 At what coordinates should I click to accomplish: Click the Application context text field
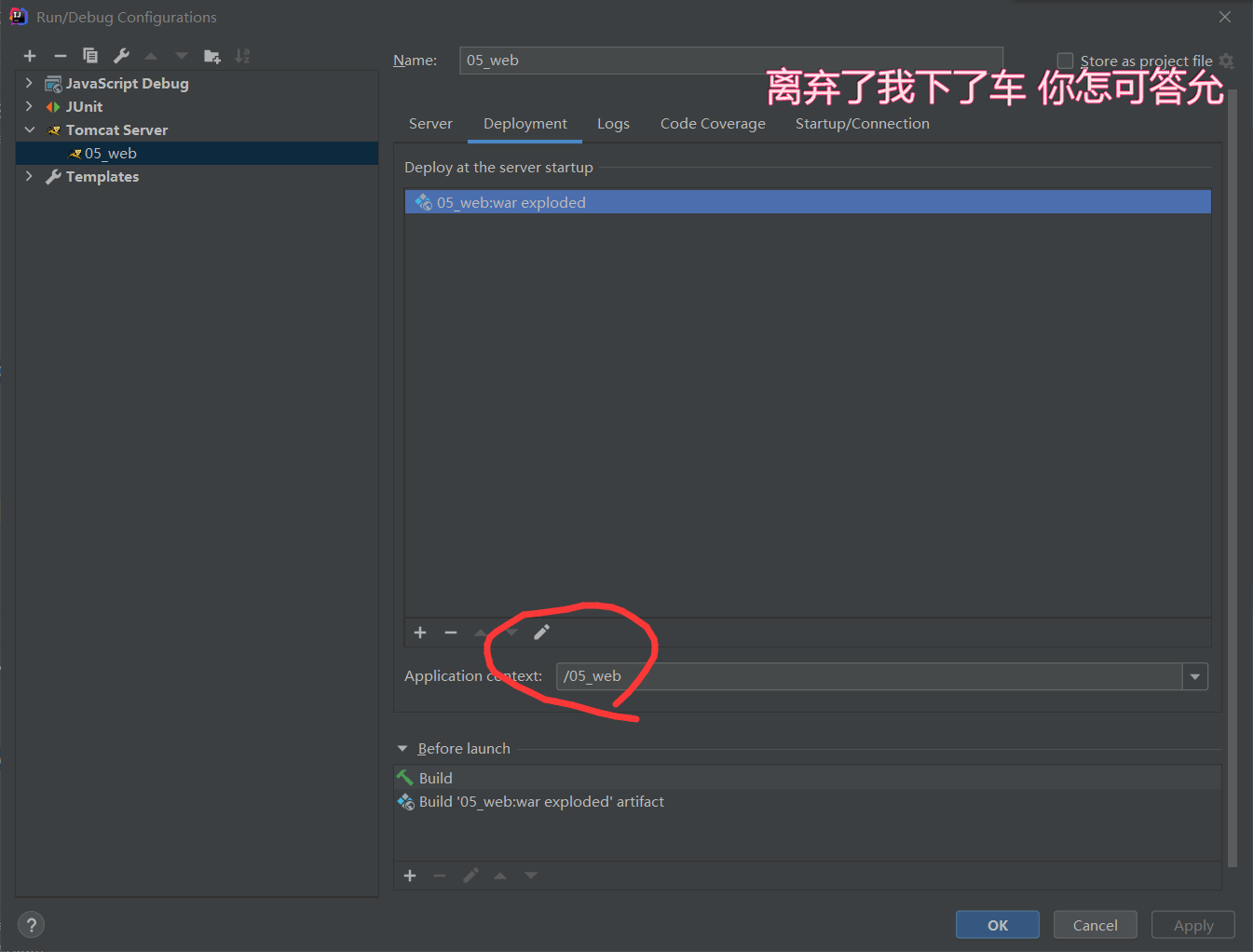869,676
